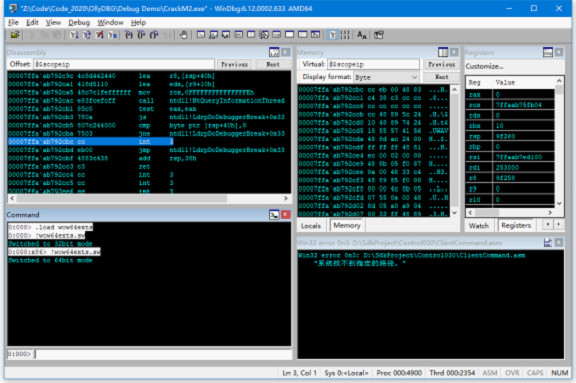Open the Call Stack window via toolbar icon
The image size is (576, 383).
click(x=264, y=35)
